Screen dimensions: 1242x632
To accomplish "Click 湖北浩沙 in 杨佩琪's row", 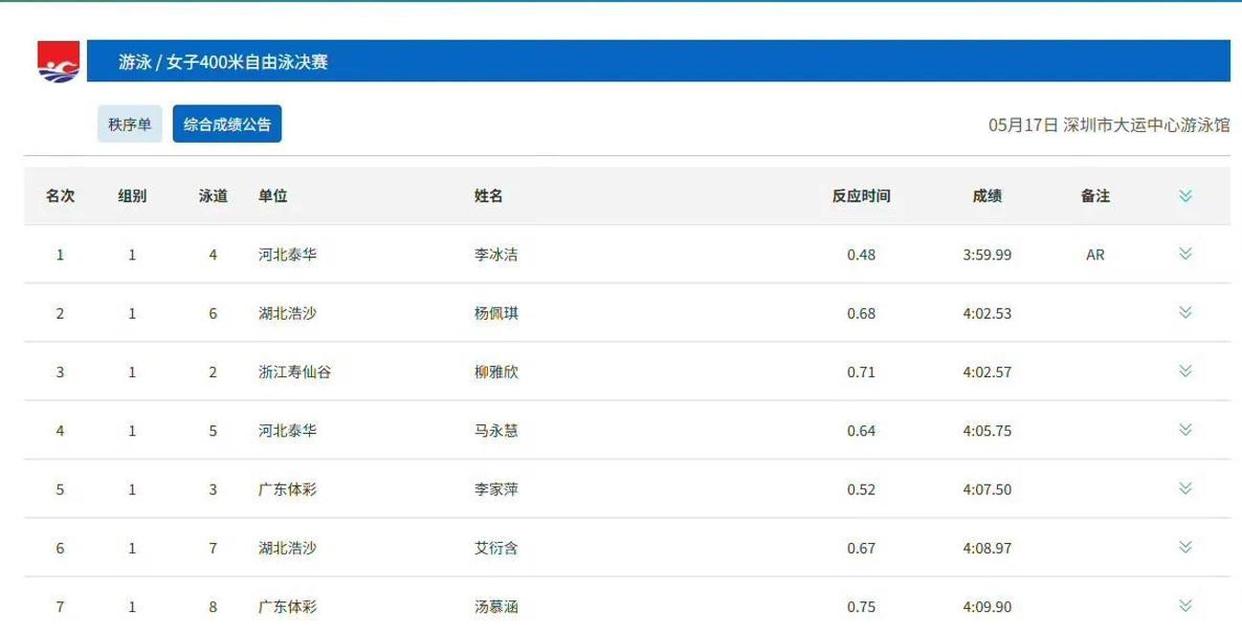I will (x=287, y=313).
